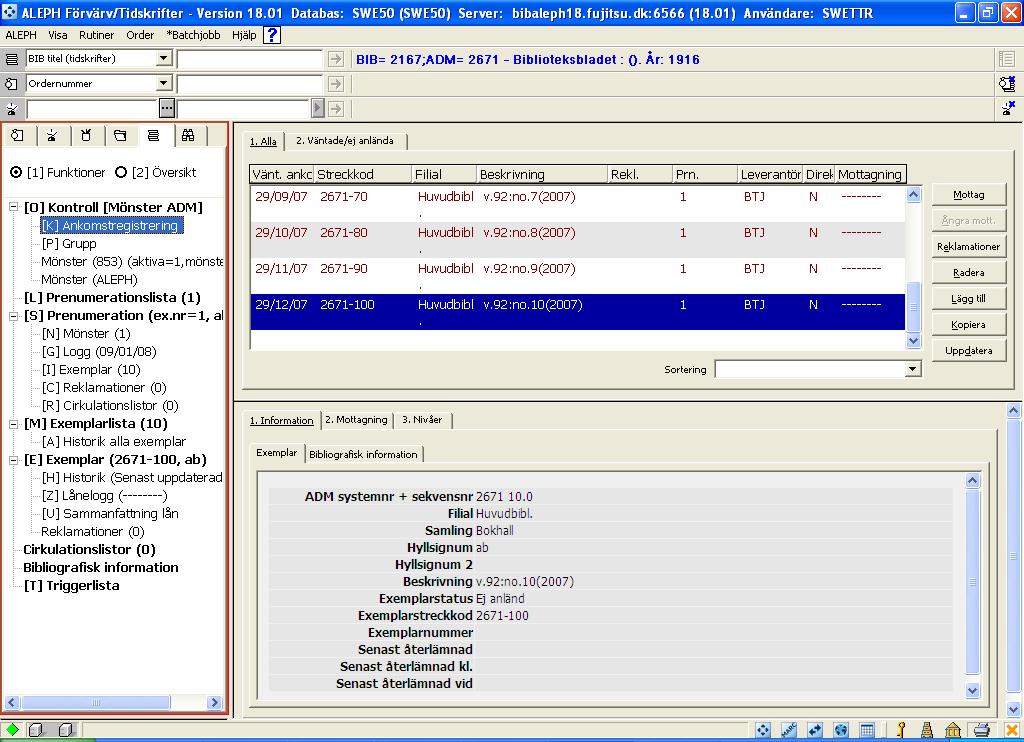Open the Rutiner menu
The height and width of the screenshot is (742, 1024).
coord(97,35)
